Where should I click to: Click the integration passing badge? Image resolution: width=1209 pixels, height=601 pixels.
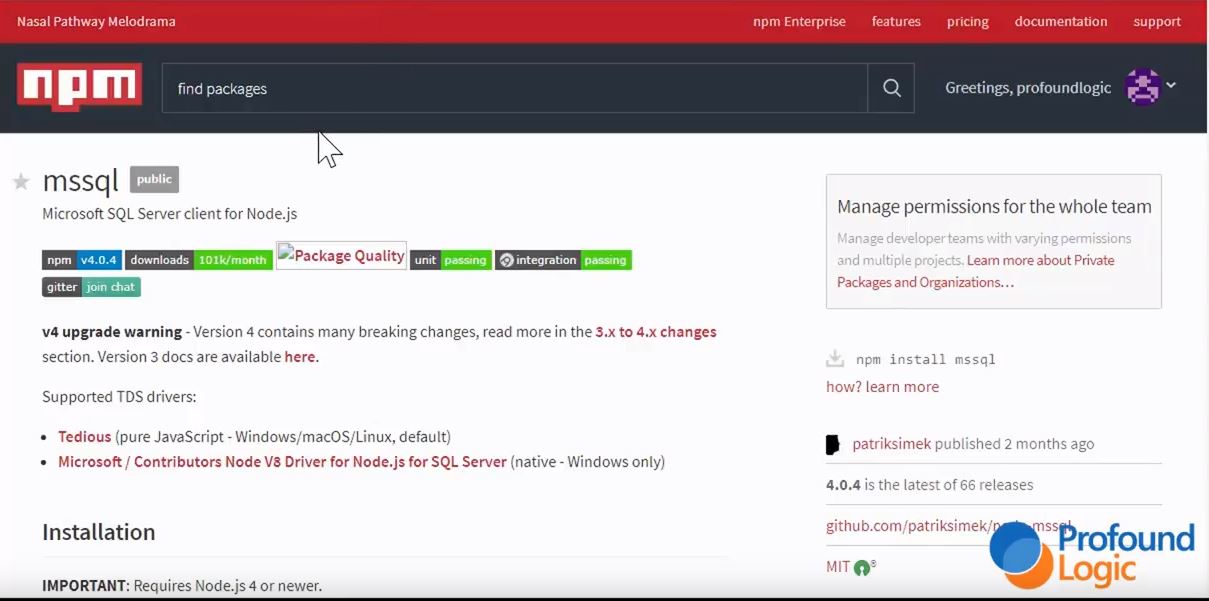563,260
